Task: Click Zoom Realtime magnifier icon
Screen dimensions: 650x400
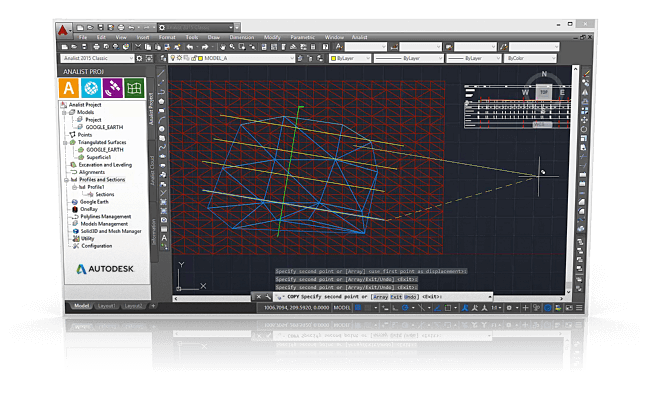Action: coord(232,47)
